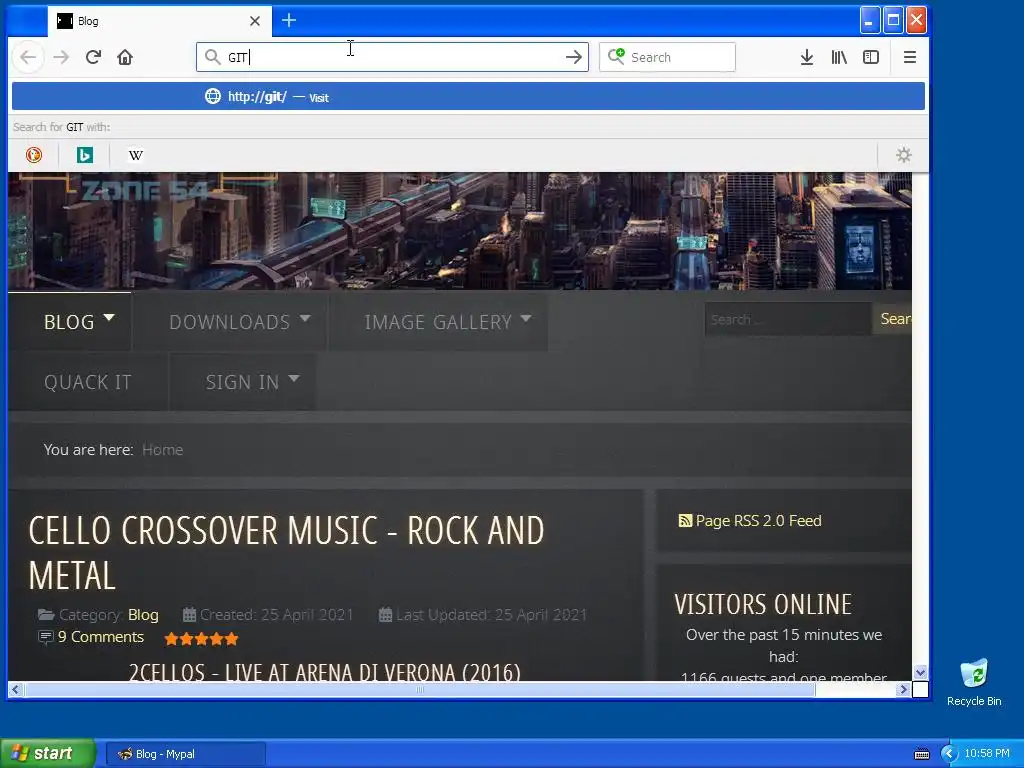Click the Home breadcrumb link
Image resolution: width=1024 pixels, height=768 pixels.
tap(163, 449)
